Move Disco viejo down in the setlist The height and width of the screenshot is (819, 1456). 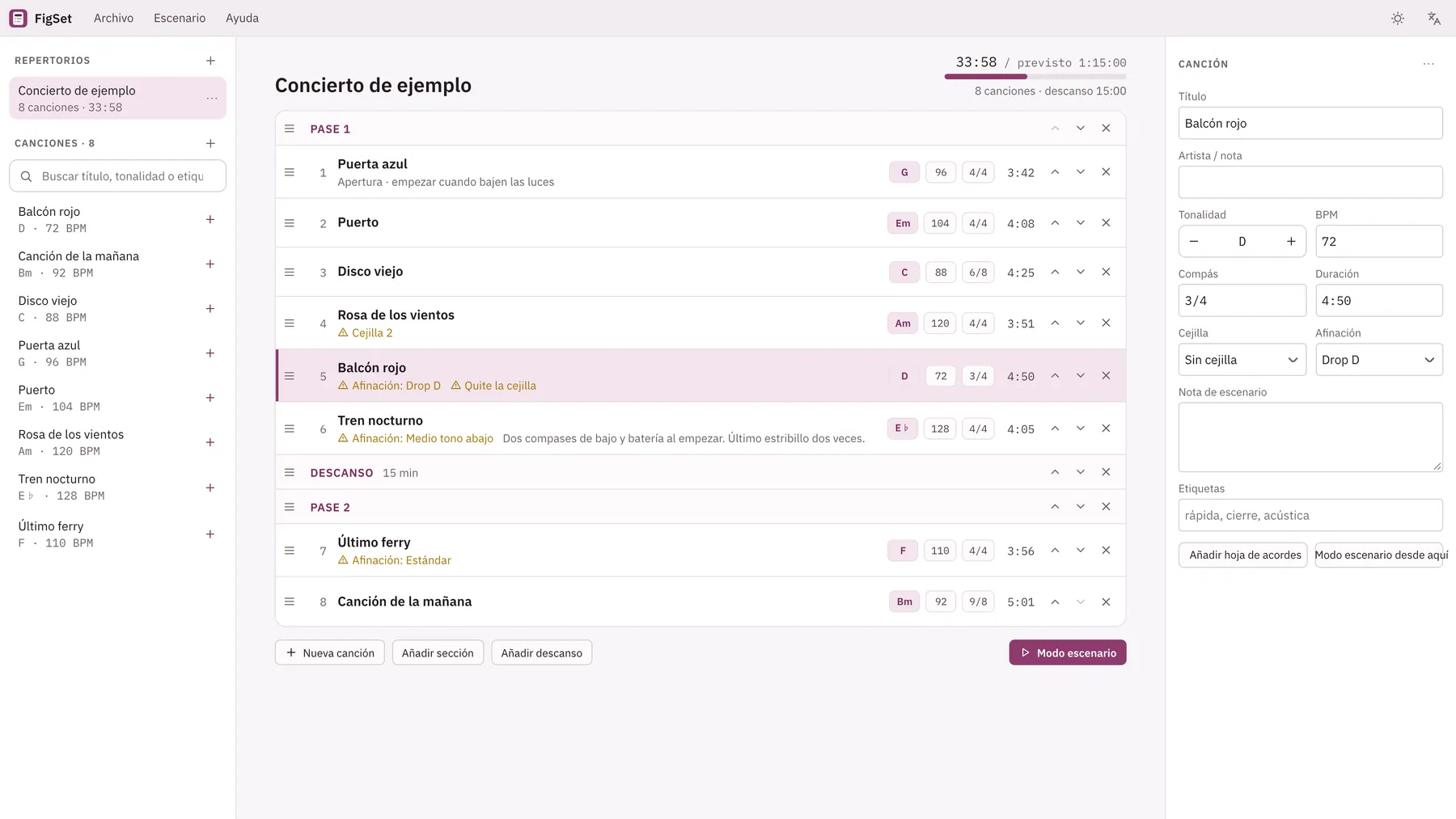coord(1081,272)
